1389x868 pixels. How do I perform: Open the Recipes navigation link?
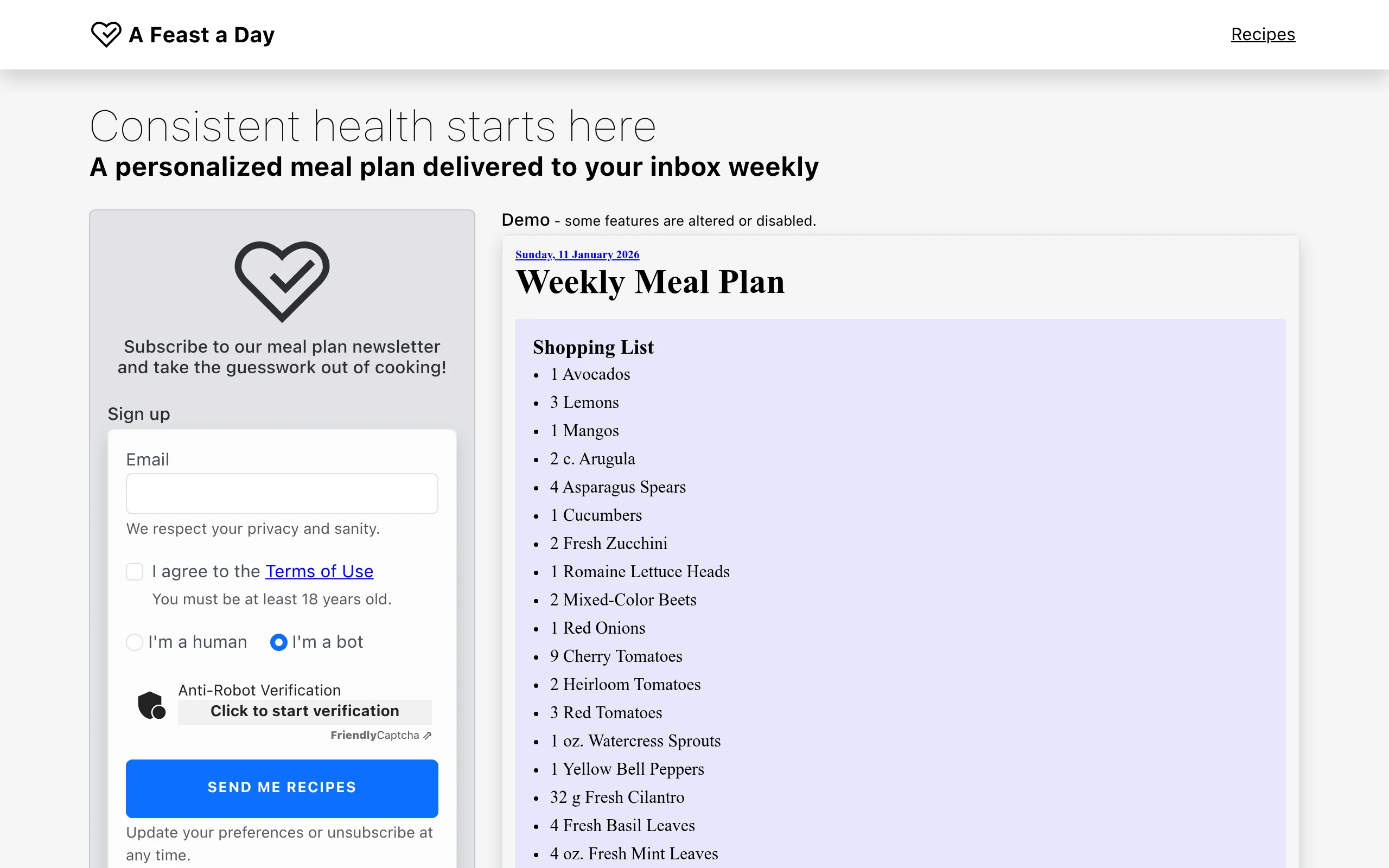pos(1263,34)
